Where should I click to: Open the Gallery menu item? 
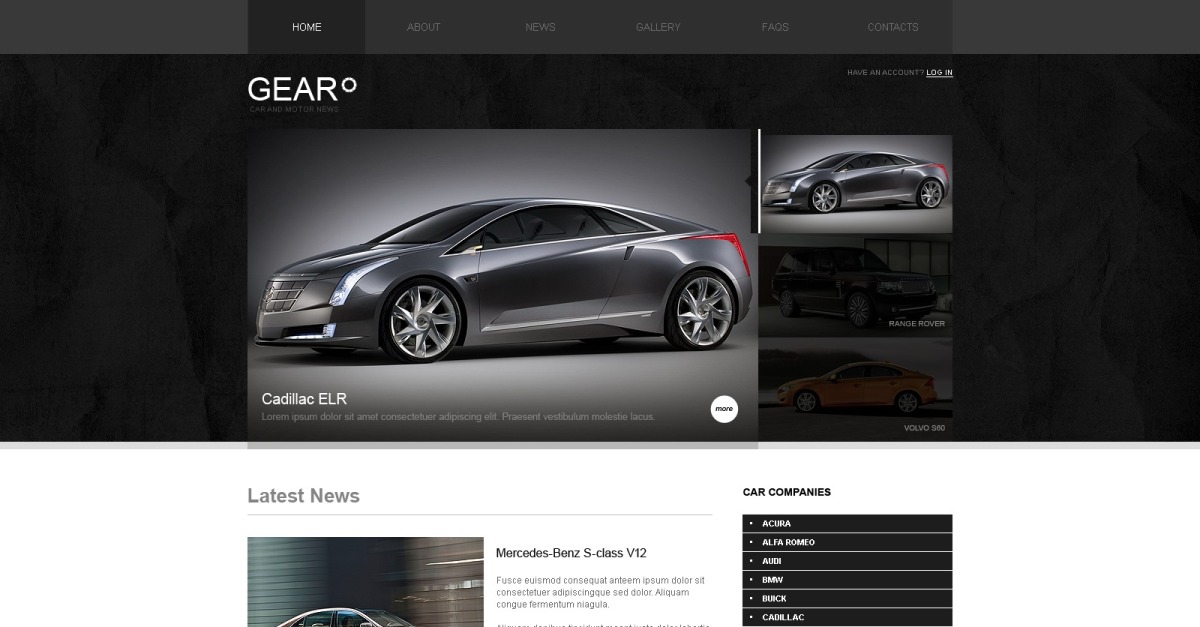click(x=658, y=27)
